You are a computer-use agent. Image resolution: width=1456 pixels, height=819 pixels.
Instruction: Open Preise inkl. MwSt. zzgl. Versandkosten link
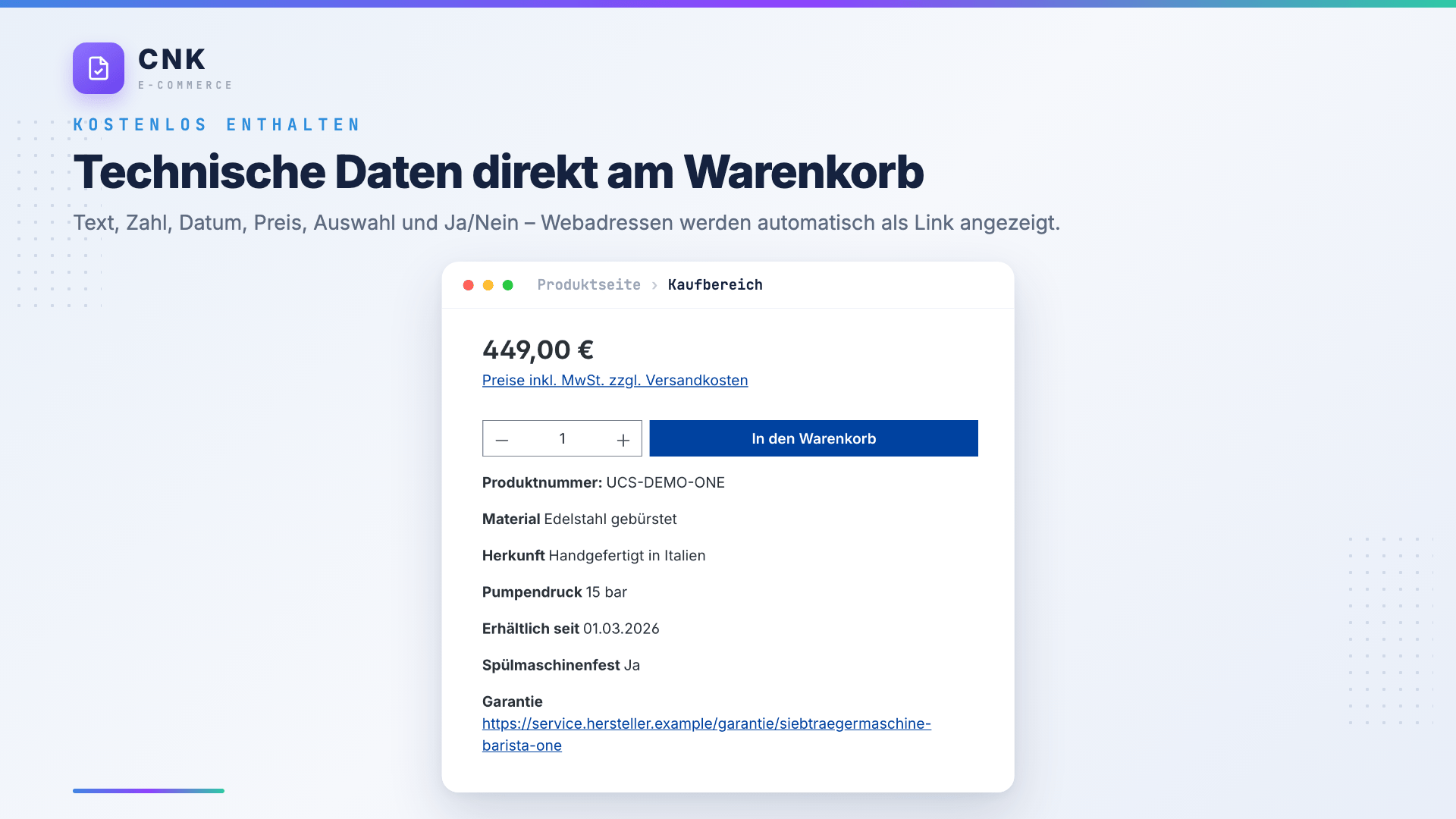tap(615, 380)
